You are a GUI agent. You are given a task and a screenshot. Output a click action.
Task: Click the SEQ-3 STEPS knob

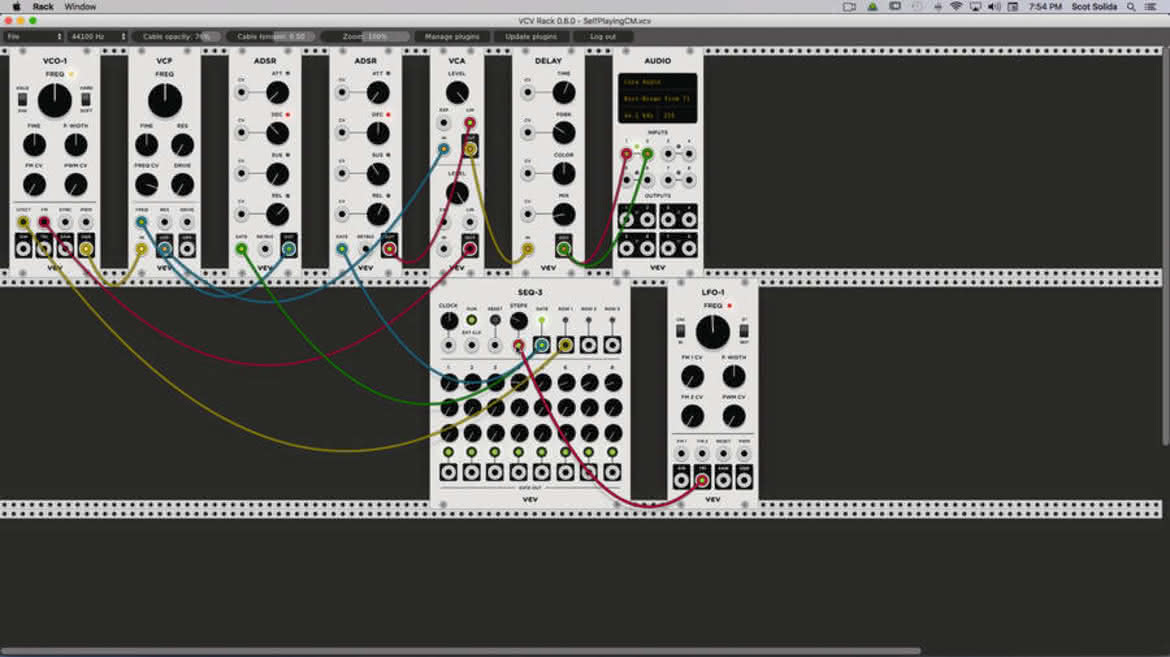(519, 321)
